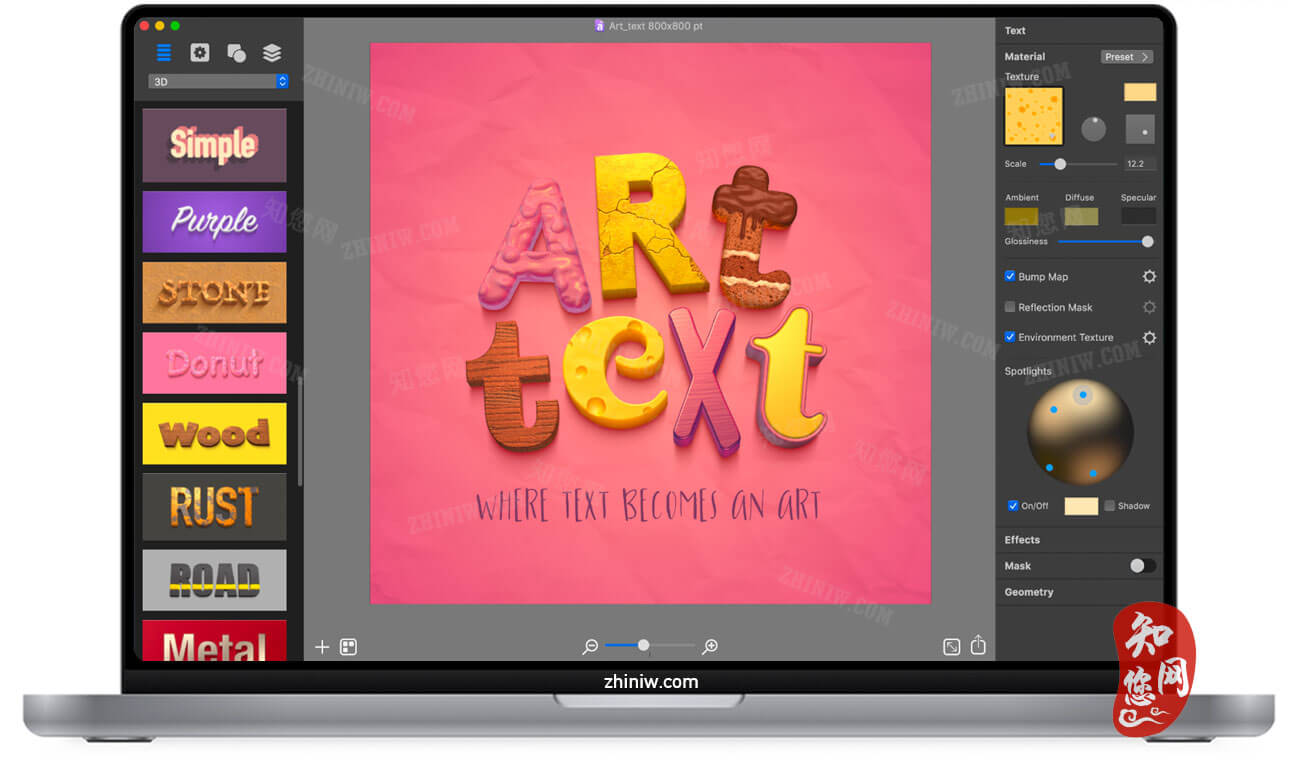Adjust the canvas zoom slider

pyautogui.click(x=650, y=646)
